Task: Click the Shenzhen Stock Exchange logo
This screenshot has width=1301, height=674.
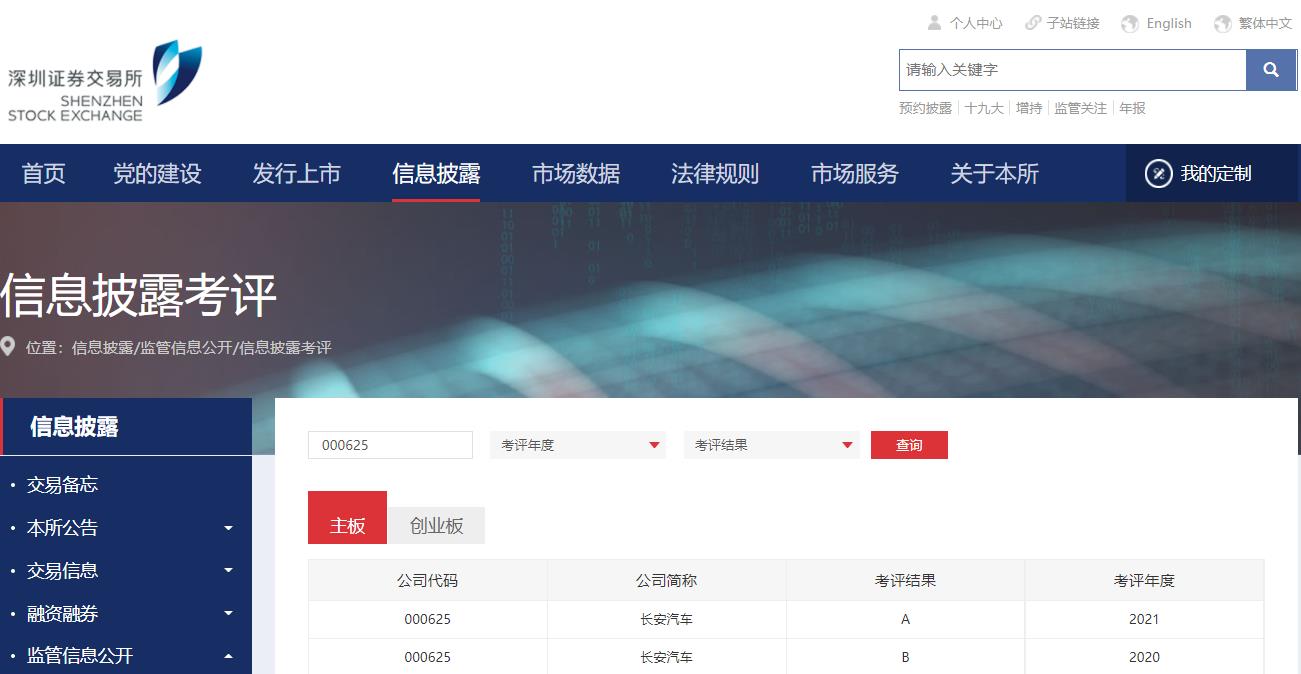Action: coord(104,82)
